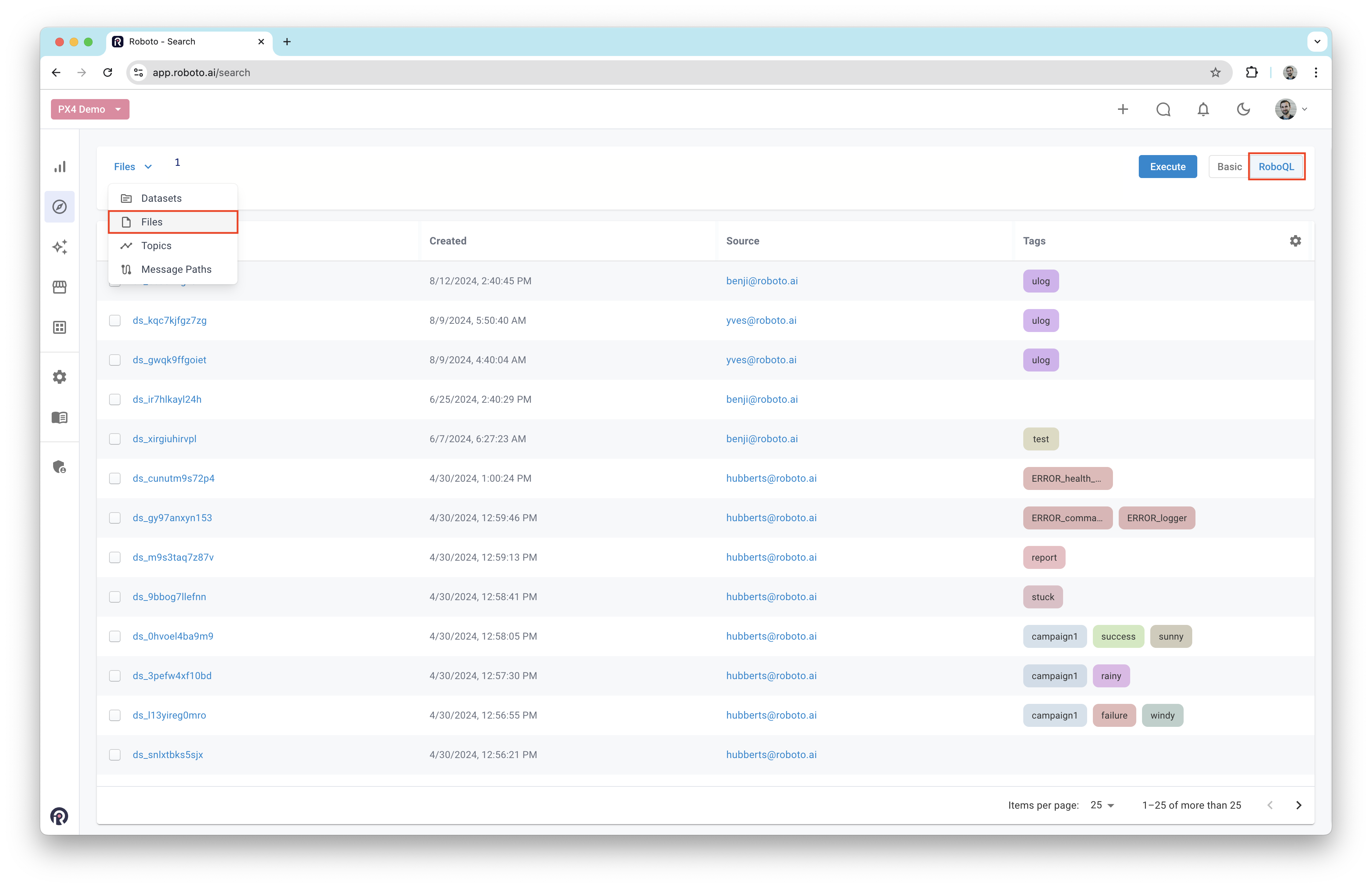Viewport: 1372px width, 888px height.
Task: Open the ds_gy97anxyn153 dataset link
Action: (172, 518)
